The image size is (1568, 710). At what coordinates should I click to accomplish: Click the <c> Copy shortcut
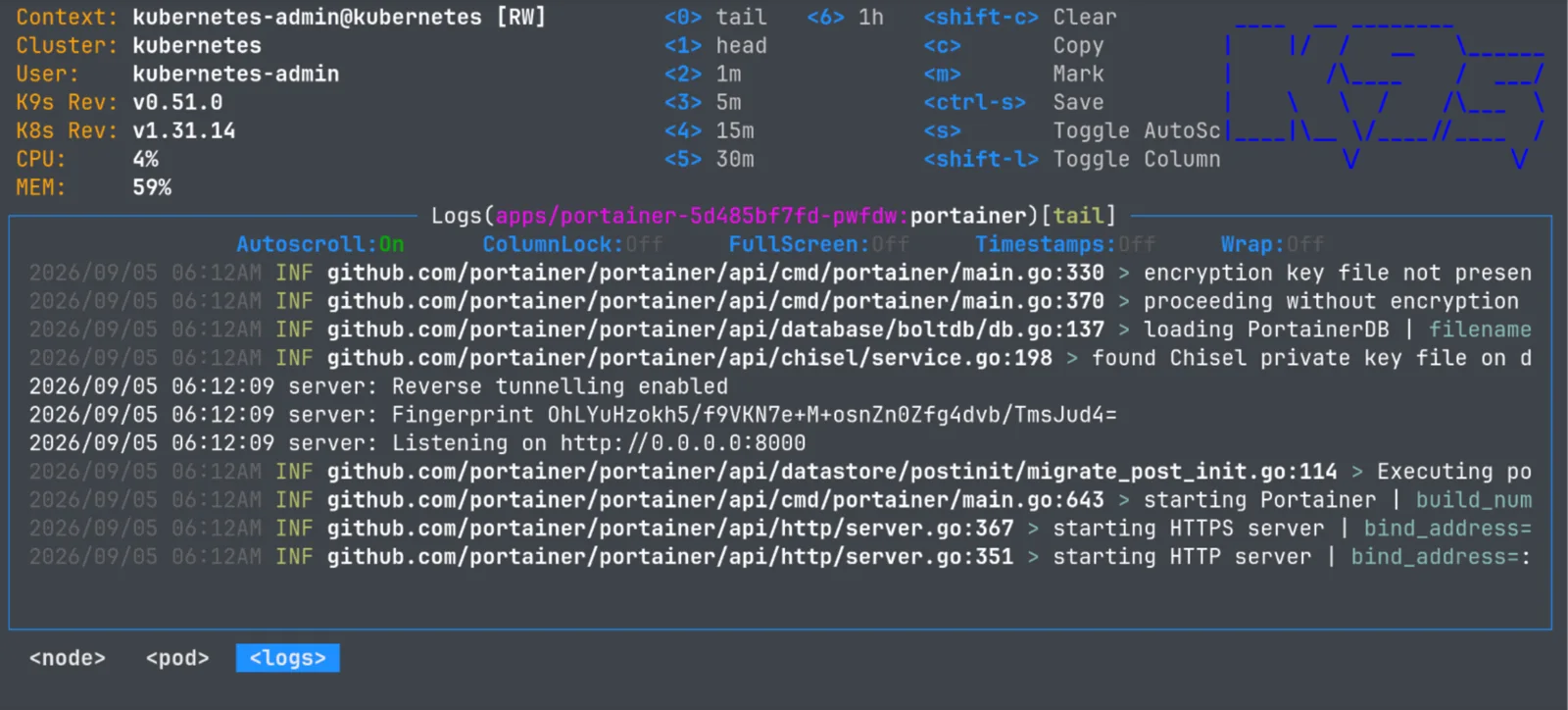tap(1013, 46)
